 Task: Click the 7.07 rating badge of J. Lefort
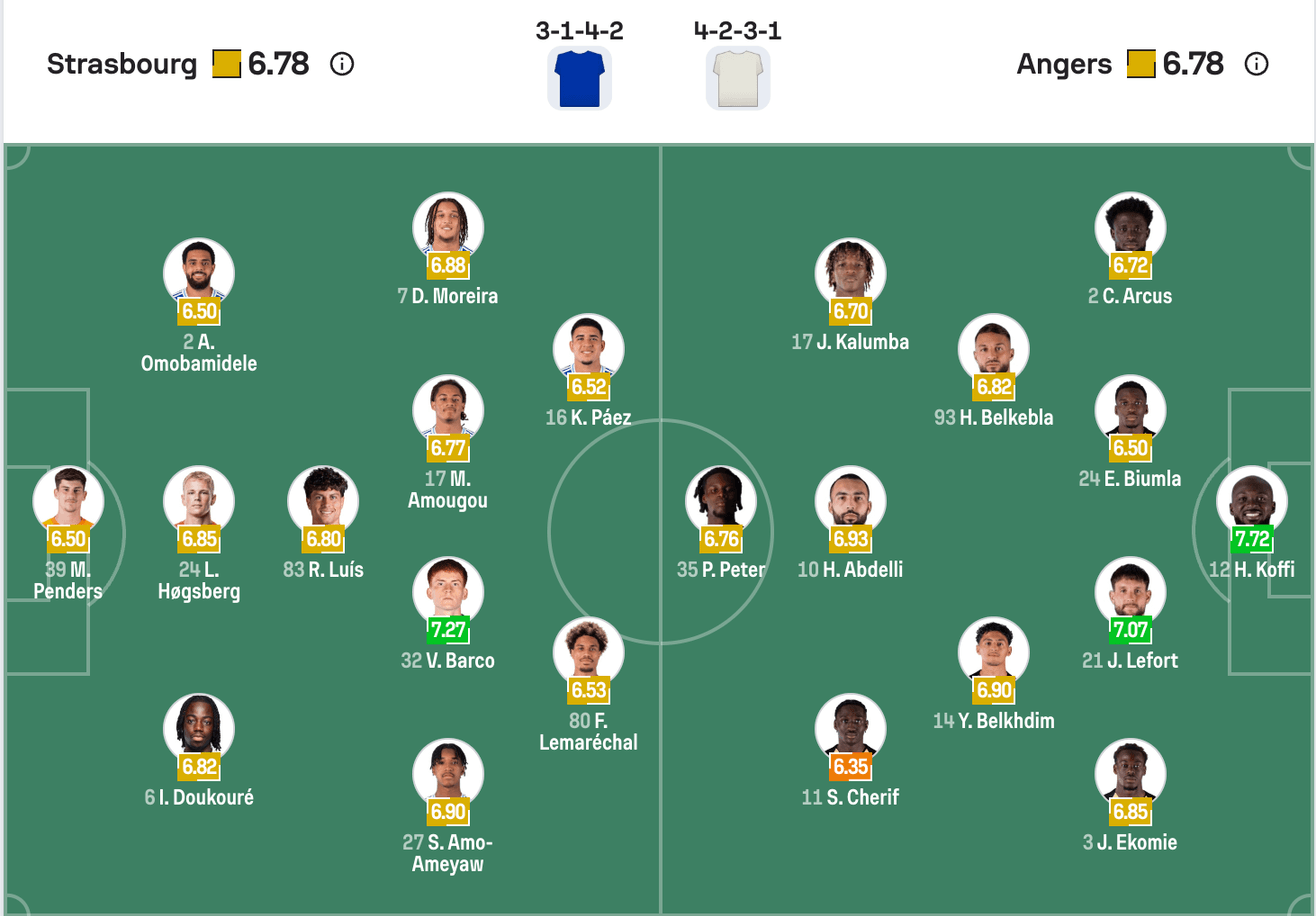[1130, 631]
